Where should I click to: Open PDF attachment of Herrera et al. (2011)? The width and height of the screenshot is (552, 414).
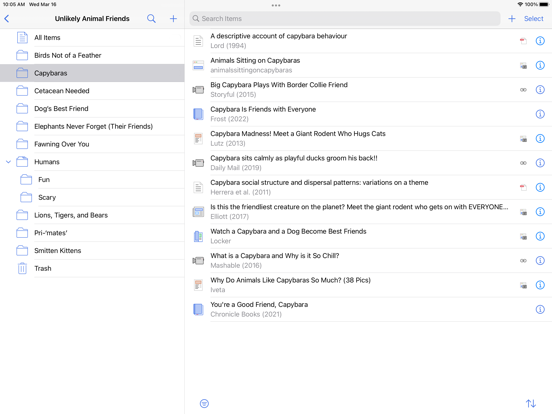click(523, 188)
